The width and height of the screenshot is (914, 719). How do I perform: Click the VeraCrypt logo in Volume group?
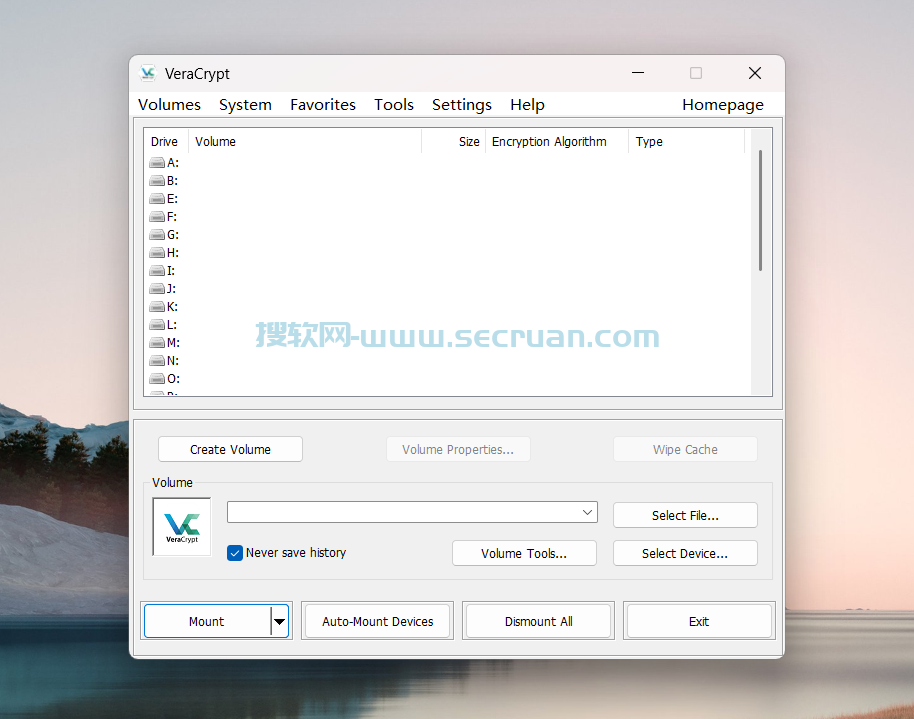point(182,527)
